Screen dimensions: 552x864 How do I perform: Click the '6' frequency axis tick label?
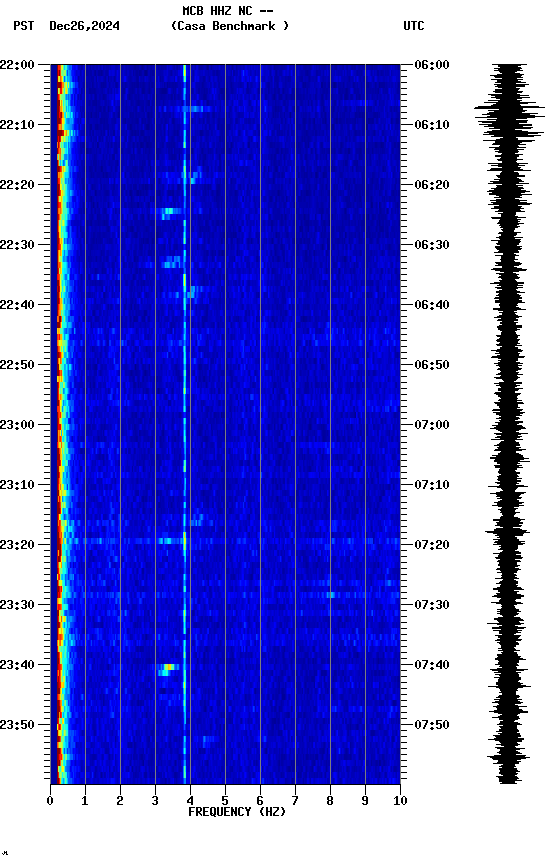(260, 801)
